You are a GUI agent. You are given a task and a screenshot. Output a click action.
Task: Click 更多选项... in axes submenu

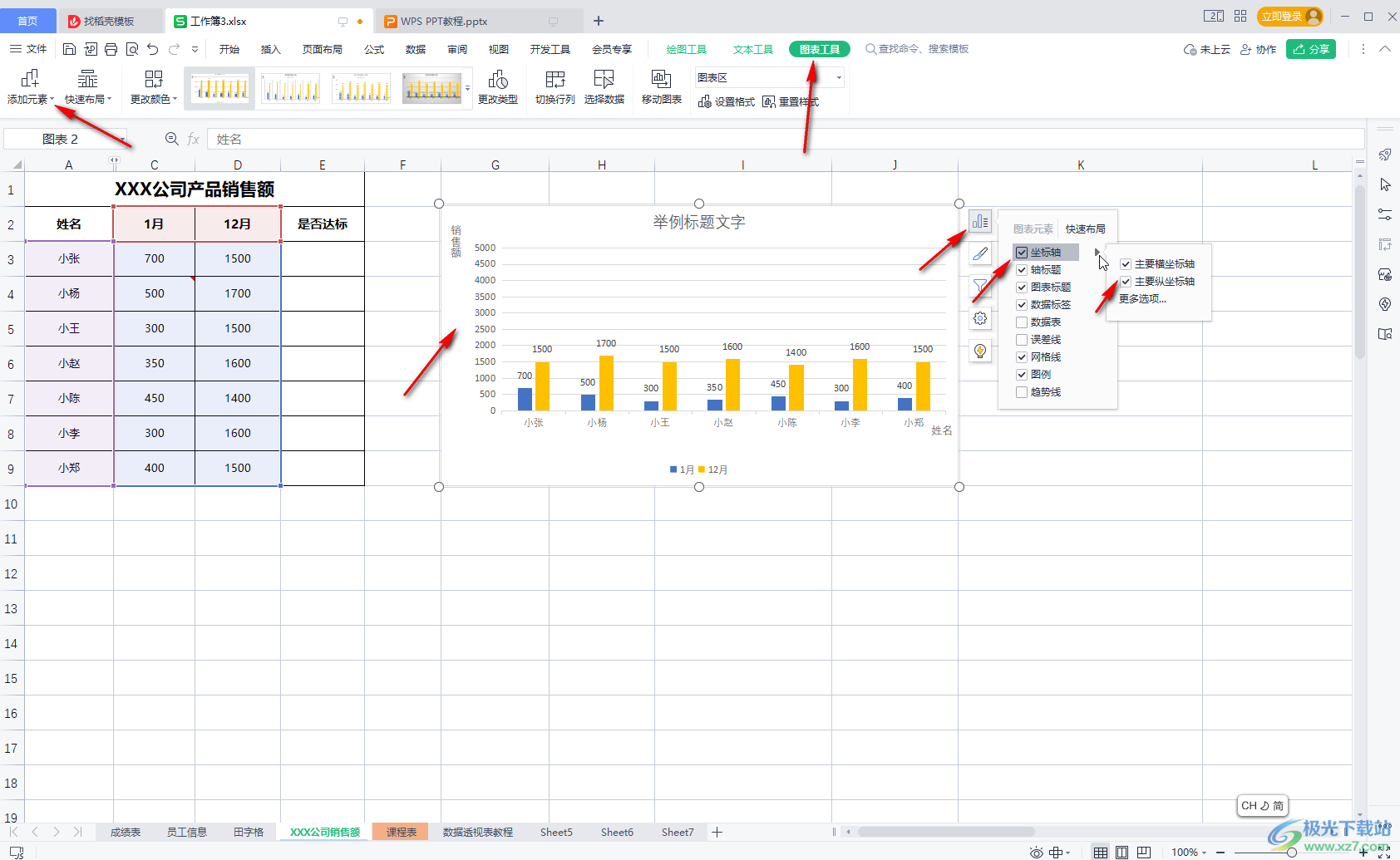tap(1142, 298)
